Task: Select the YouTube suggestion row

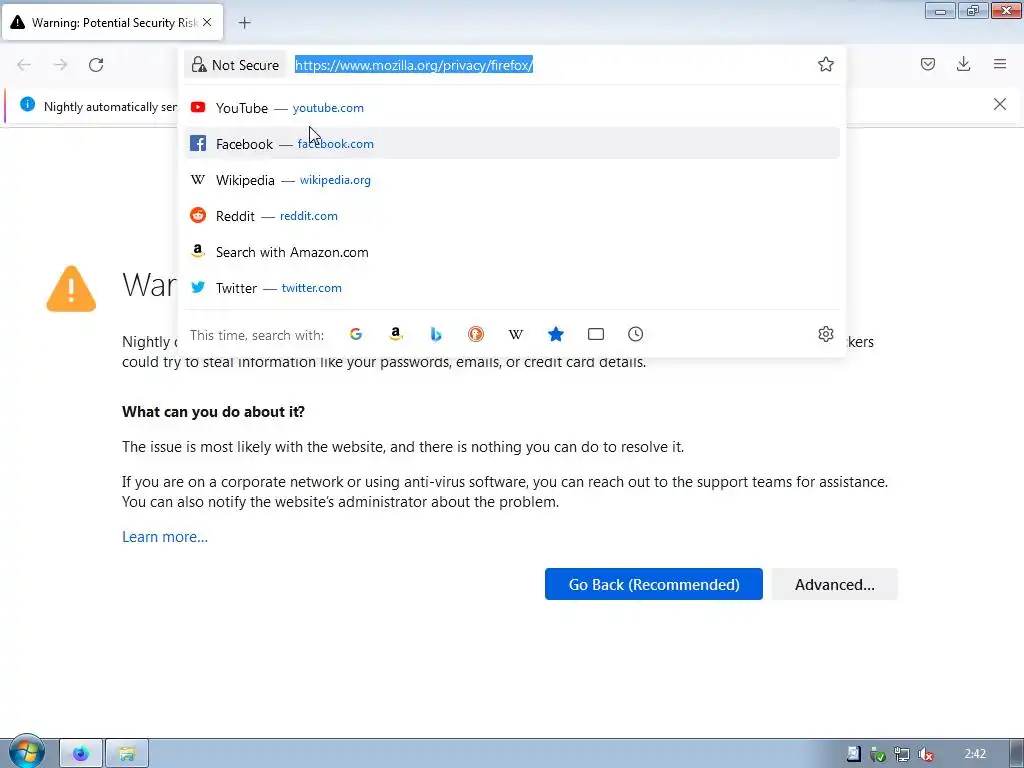Action: click(x=512, y=108)
